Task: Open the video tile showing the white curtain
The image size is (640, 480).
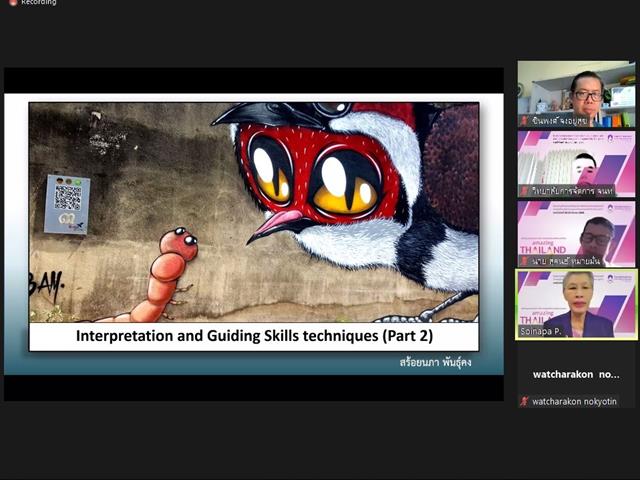Action: click(576, 164)
